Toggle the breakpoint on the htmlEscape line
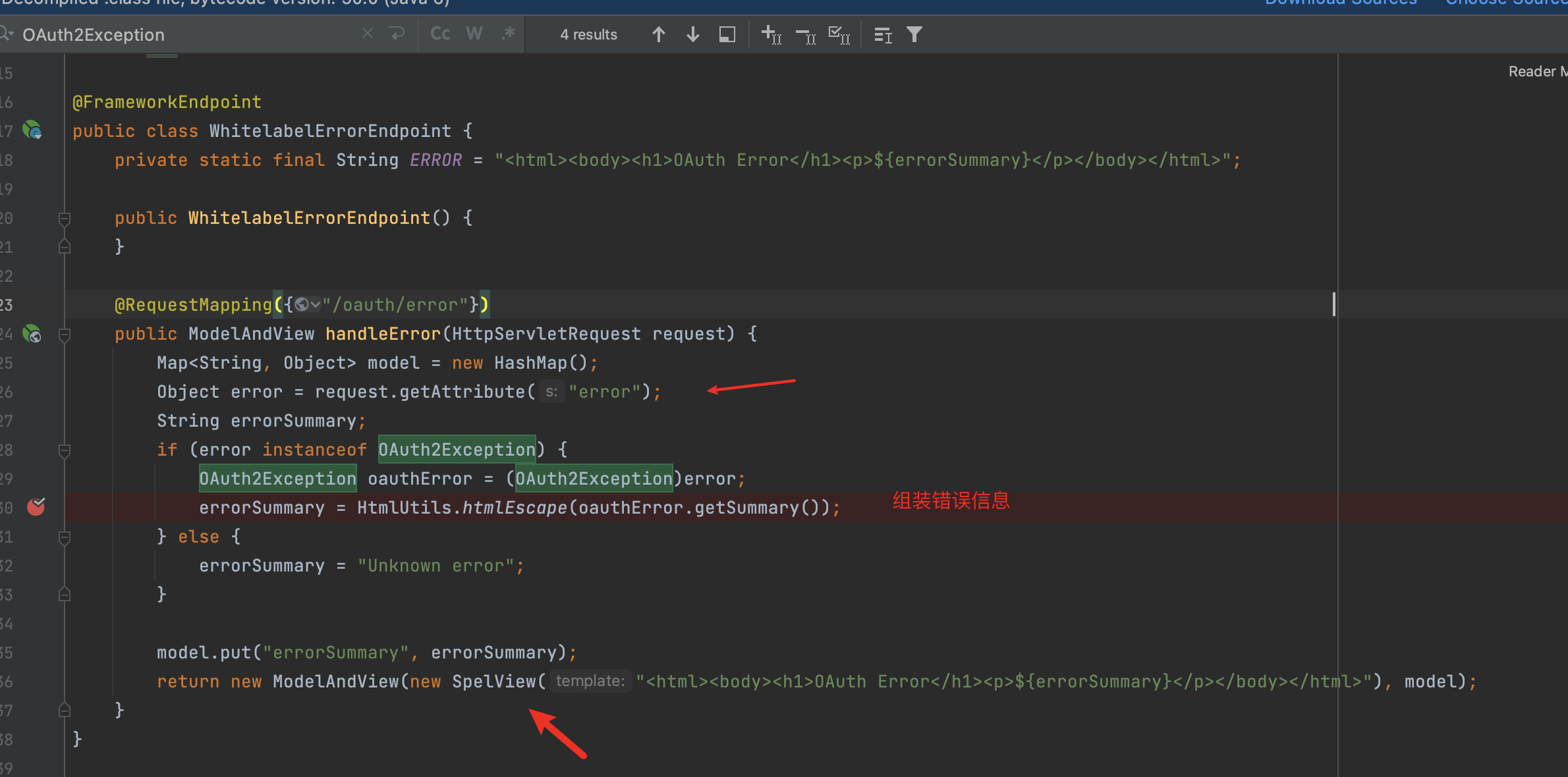This screenshot has height=777, width=1568. click(36, 507)
